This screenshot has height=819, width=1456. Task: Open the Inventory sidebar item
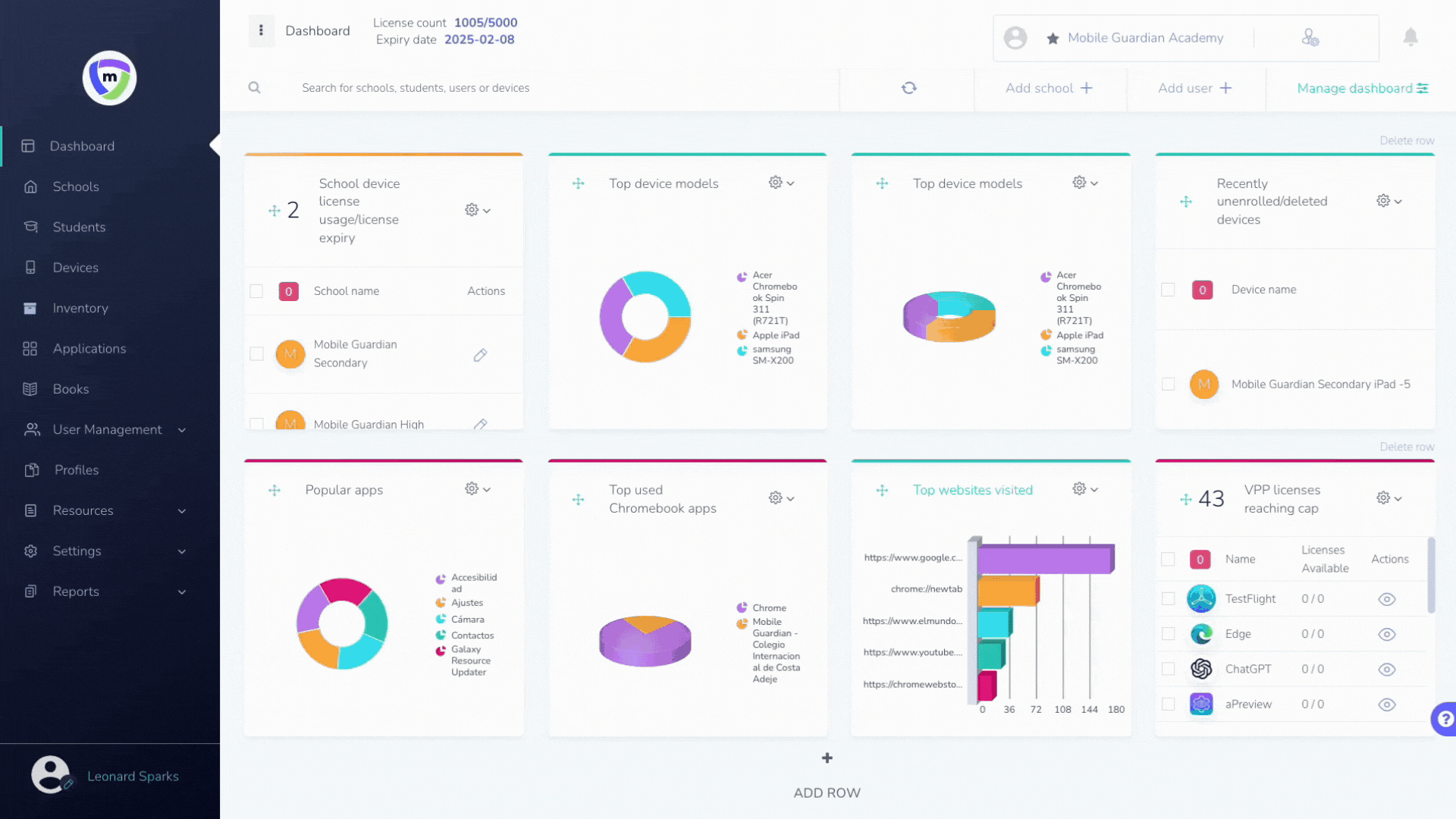click(80, 308)
